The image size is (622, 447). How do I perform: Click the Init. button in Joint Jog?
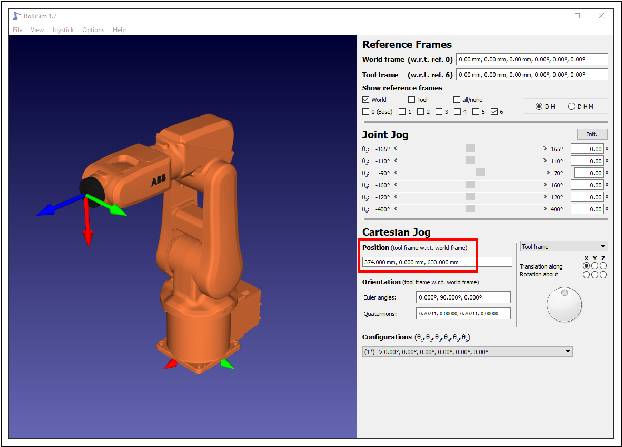coord(591,133)
